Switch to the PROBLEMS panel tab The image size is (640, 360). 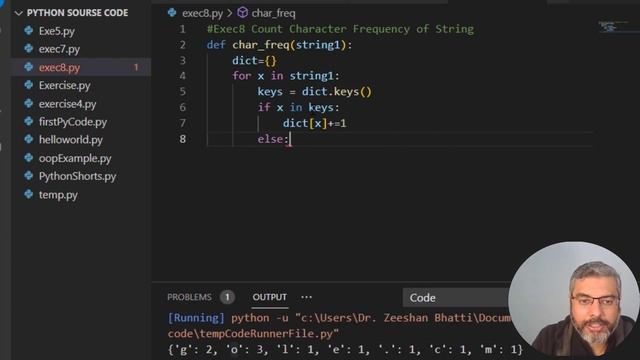(189, 297)
